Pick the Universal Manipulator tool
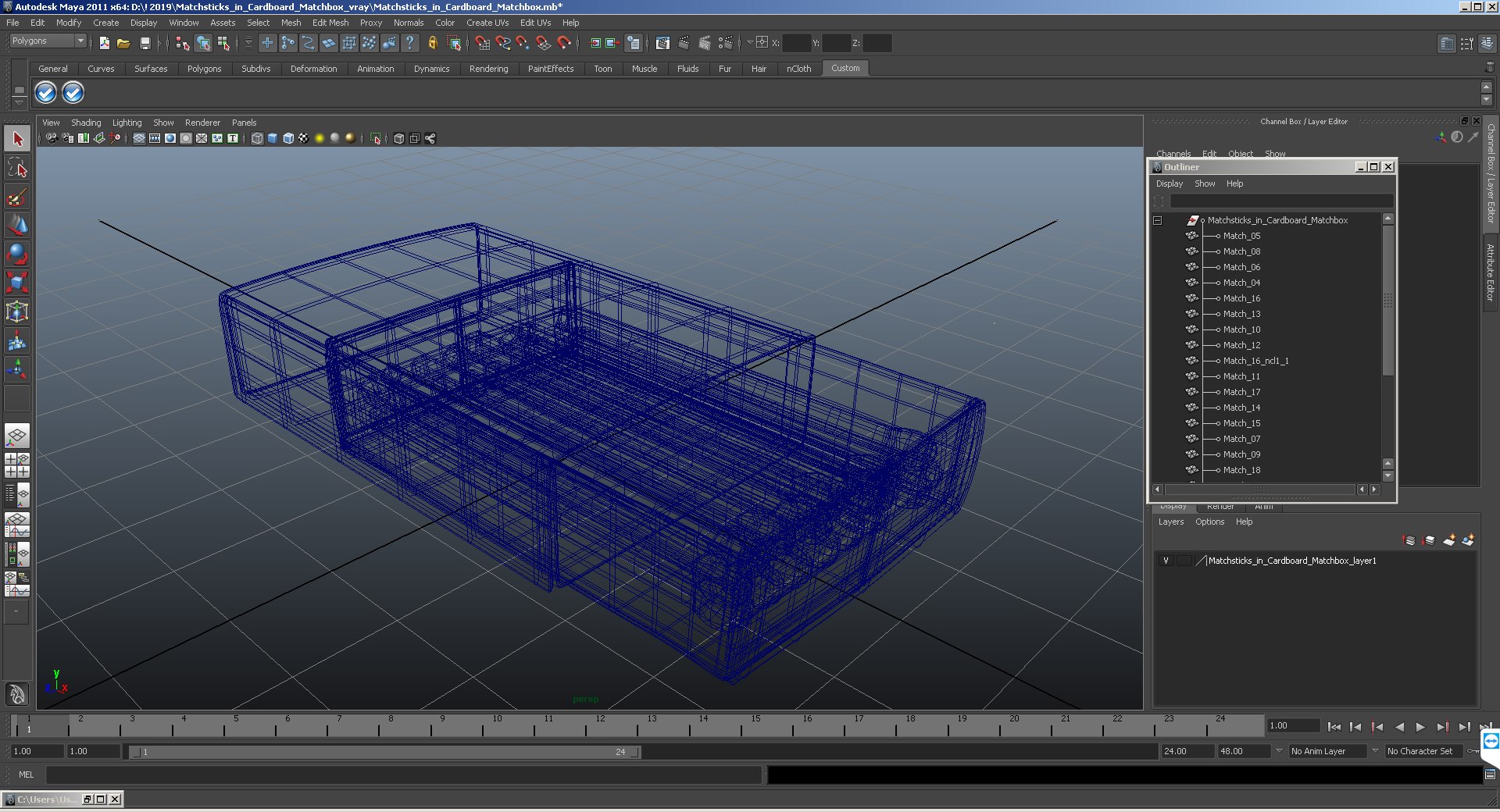Screen dimensions: 1500x812 tap(17, 312)
